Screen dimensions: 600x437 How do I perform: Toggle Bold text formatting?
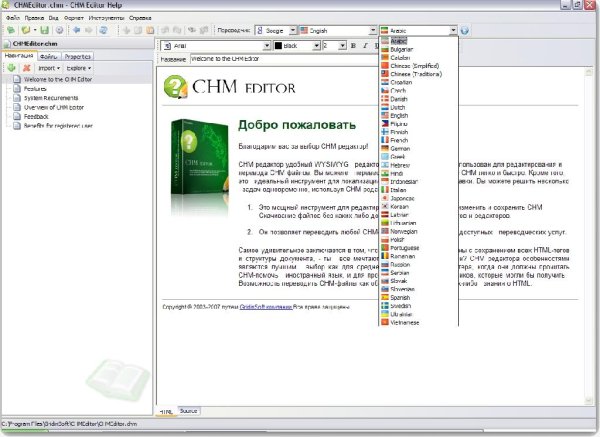(353, 46)
